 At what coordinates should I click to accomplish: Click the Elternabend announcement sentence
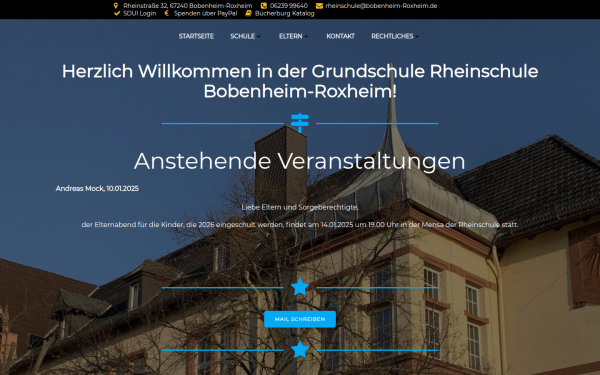pyautogui.click(x=300, y=225)
